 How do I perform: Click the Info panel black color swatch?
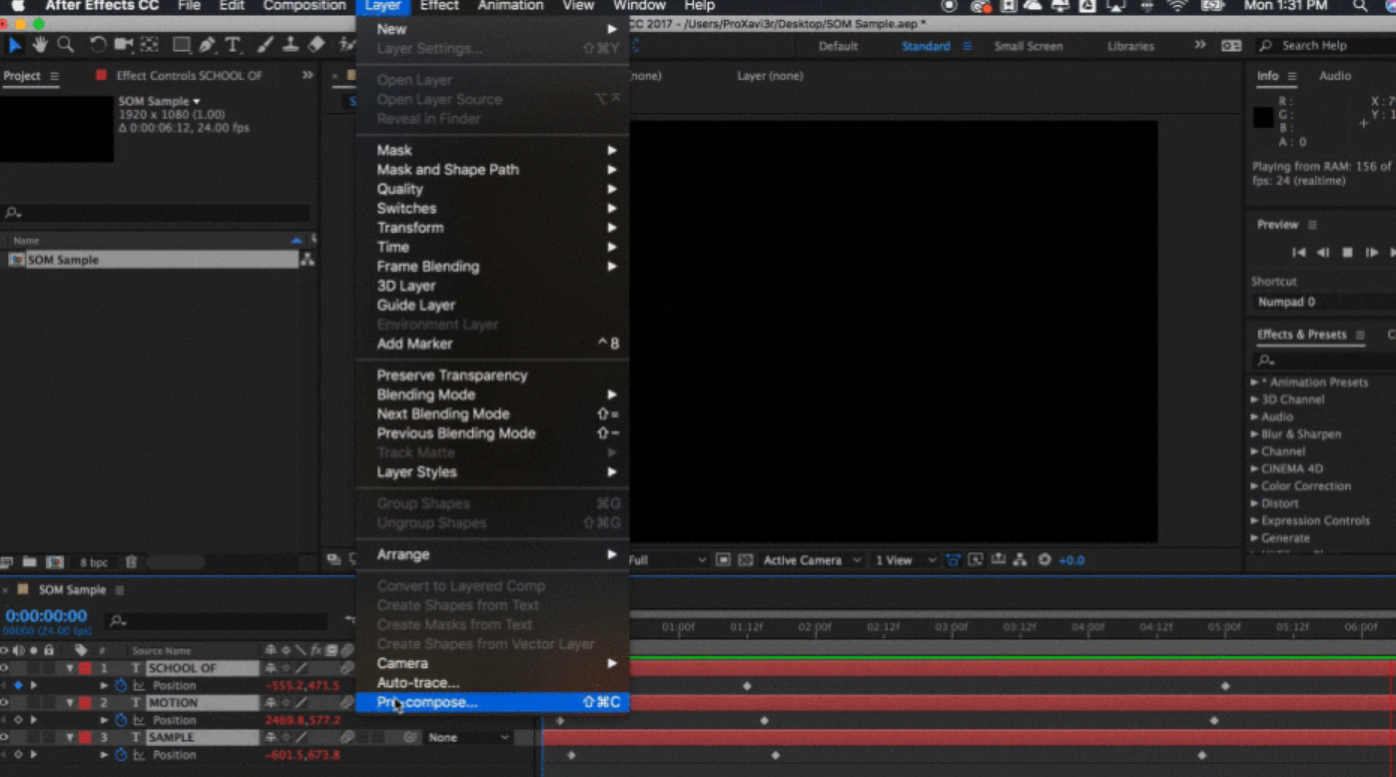click(1263, 118)
